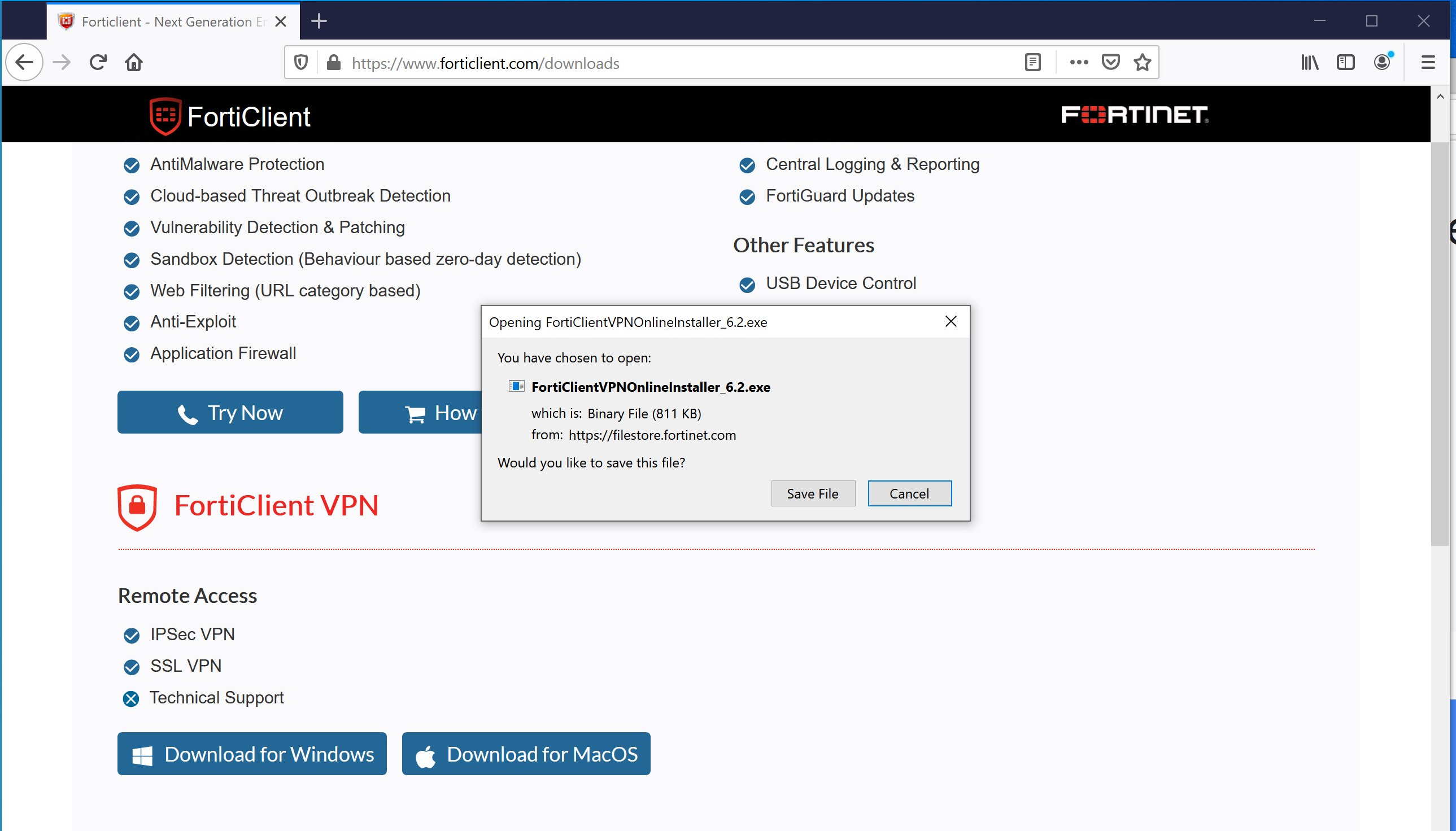This screenshot has height=831, width=1456.
Task: Click the https://filestore.fortinet.com source text
Action: click(652, 435)
